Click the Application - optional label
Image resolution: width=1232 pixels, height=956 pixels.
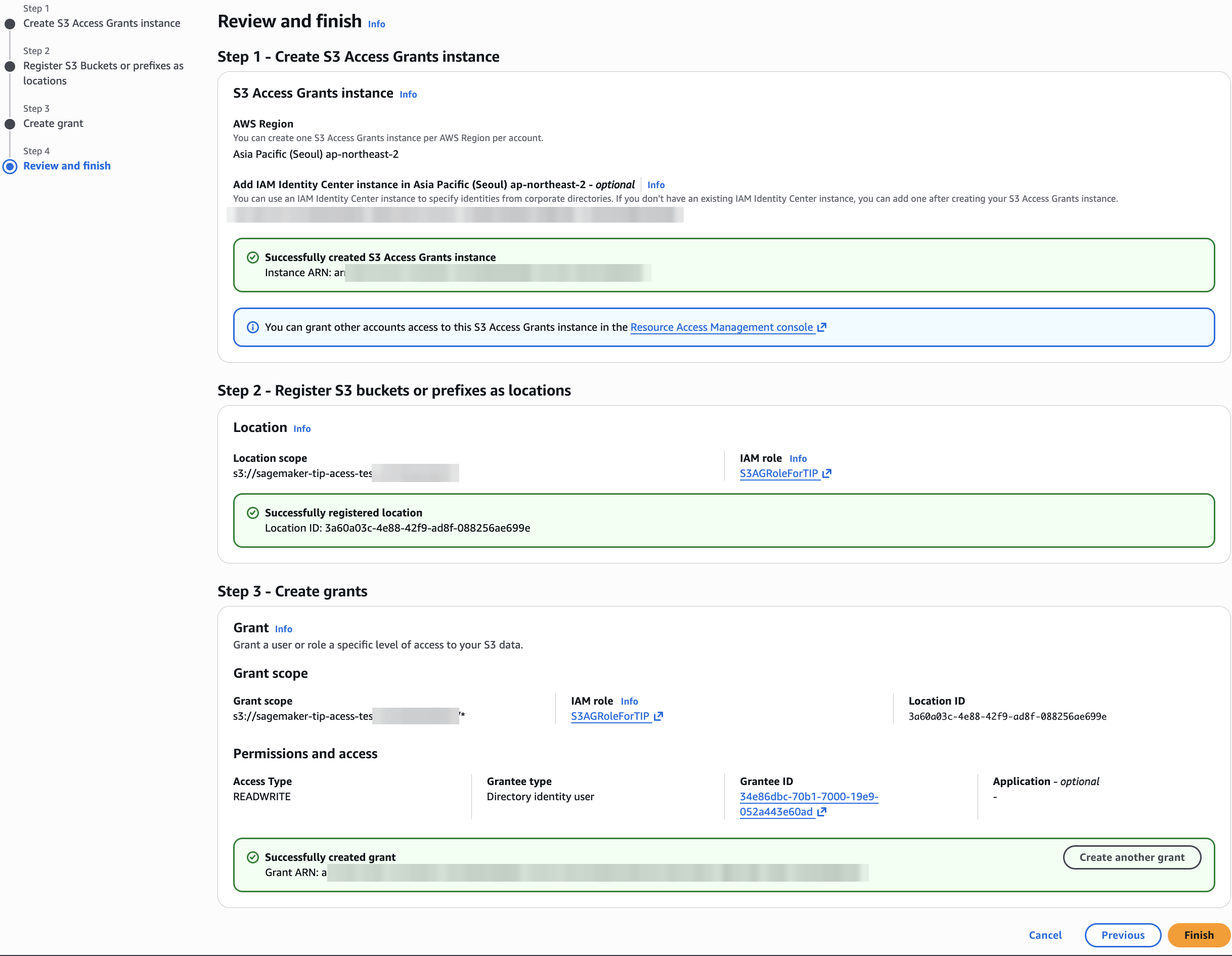[x=1046, y=781]
